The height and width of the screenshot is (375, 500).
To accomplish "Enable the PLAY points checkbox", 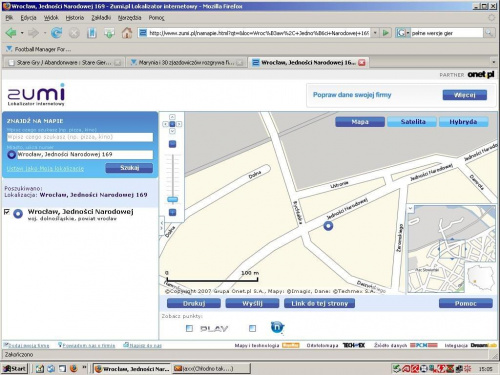I will [x=189, y=329].
